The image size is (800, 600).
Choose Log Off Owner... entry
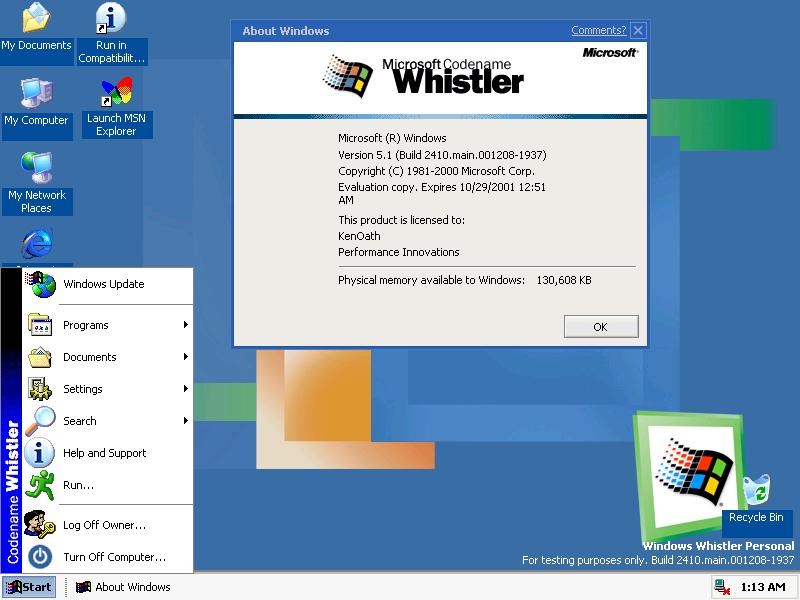tap(108, 525)
